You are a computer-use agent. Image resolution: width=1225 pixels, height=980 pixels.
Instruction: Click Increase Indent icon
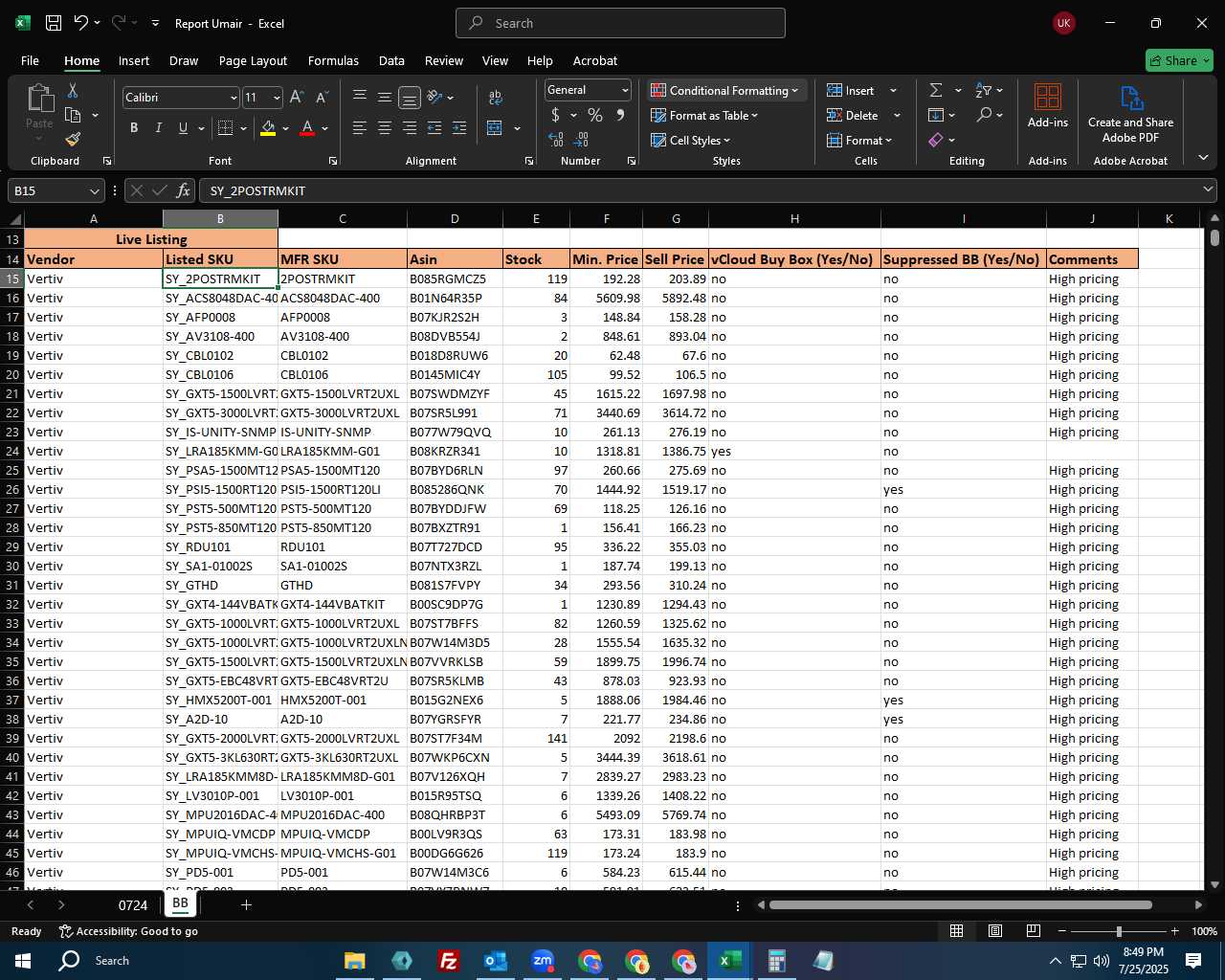click(x=459, y=128)
